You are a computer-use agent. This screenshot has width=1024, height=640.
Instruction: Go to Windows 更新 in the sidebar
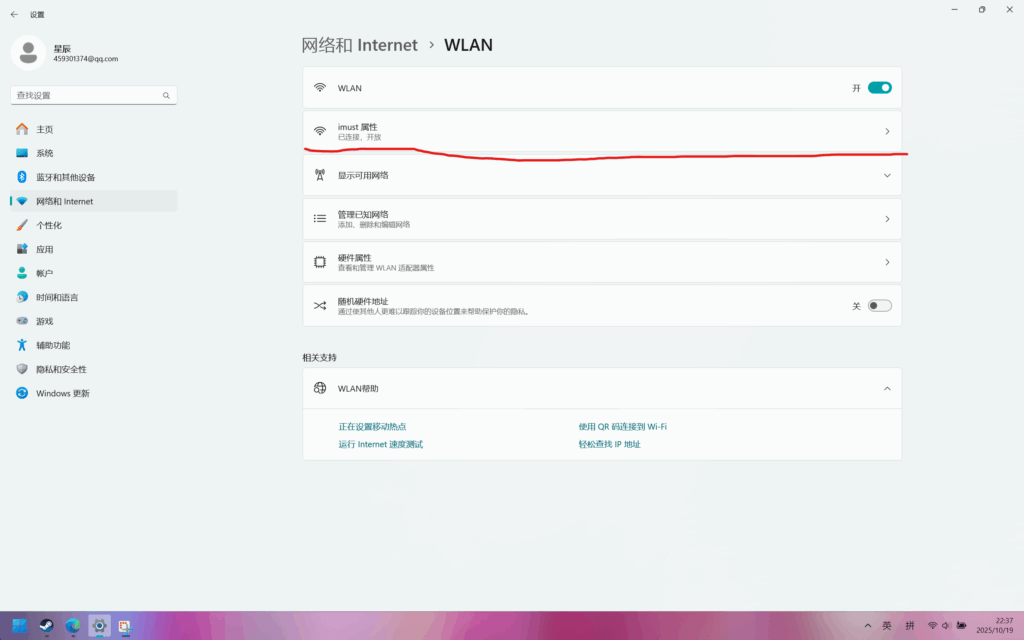pos(62,393)
